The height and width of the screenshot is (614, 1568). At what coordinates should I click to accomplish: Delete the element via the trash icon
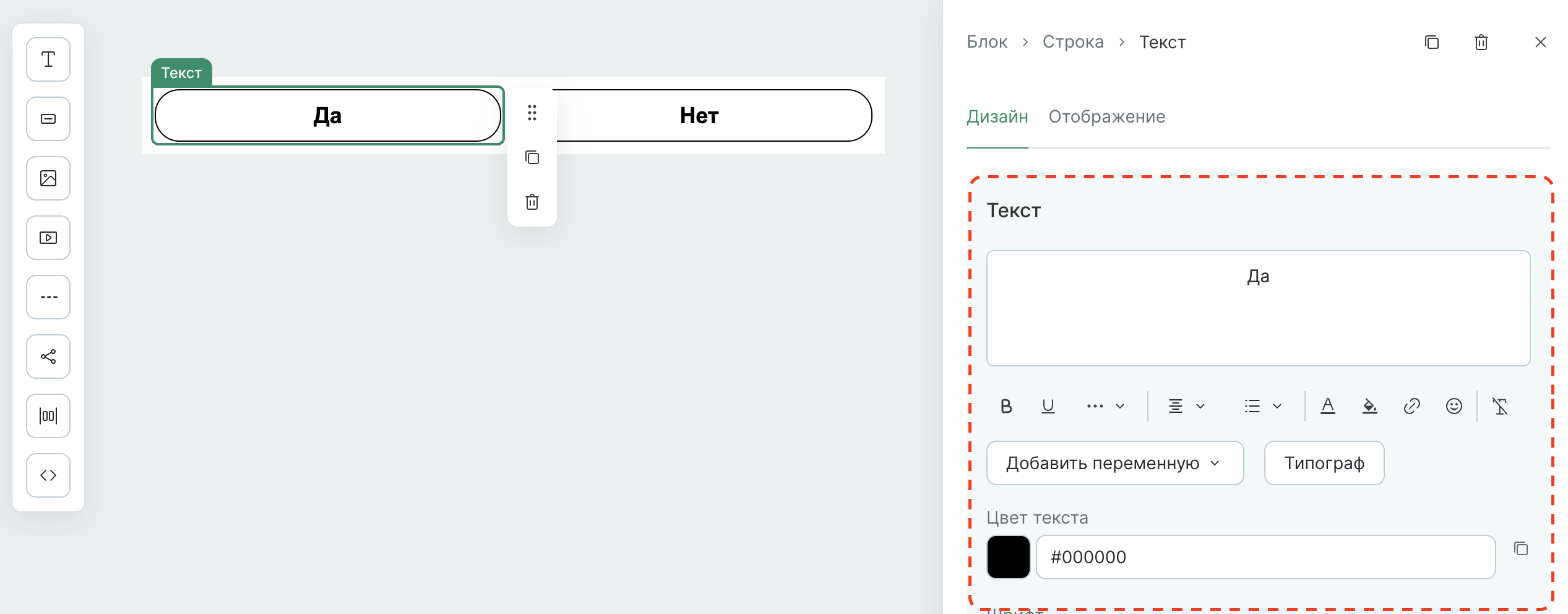coord(1481,42)
